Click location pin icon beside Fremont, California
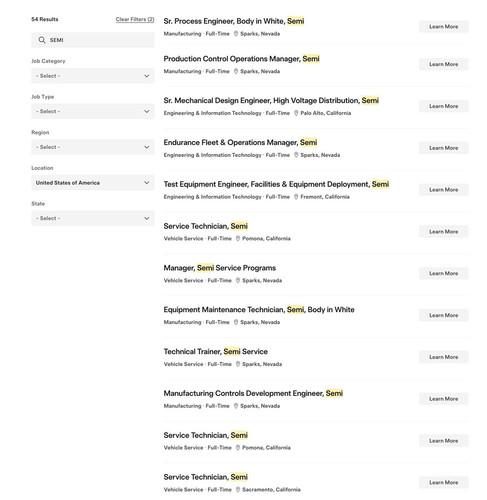487x500 pixels. click(296, 197)
